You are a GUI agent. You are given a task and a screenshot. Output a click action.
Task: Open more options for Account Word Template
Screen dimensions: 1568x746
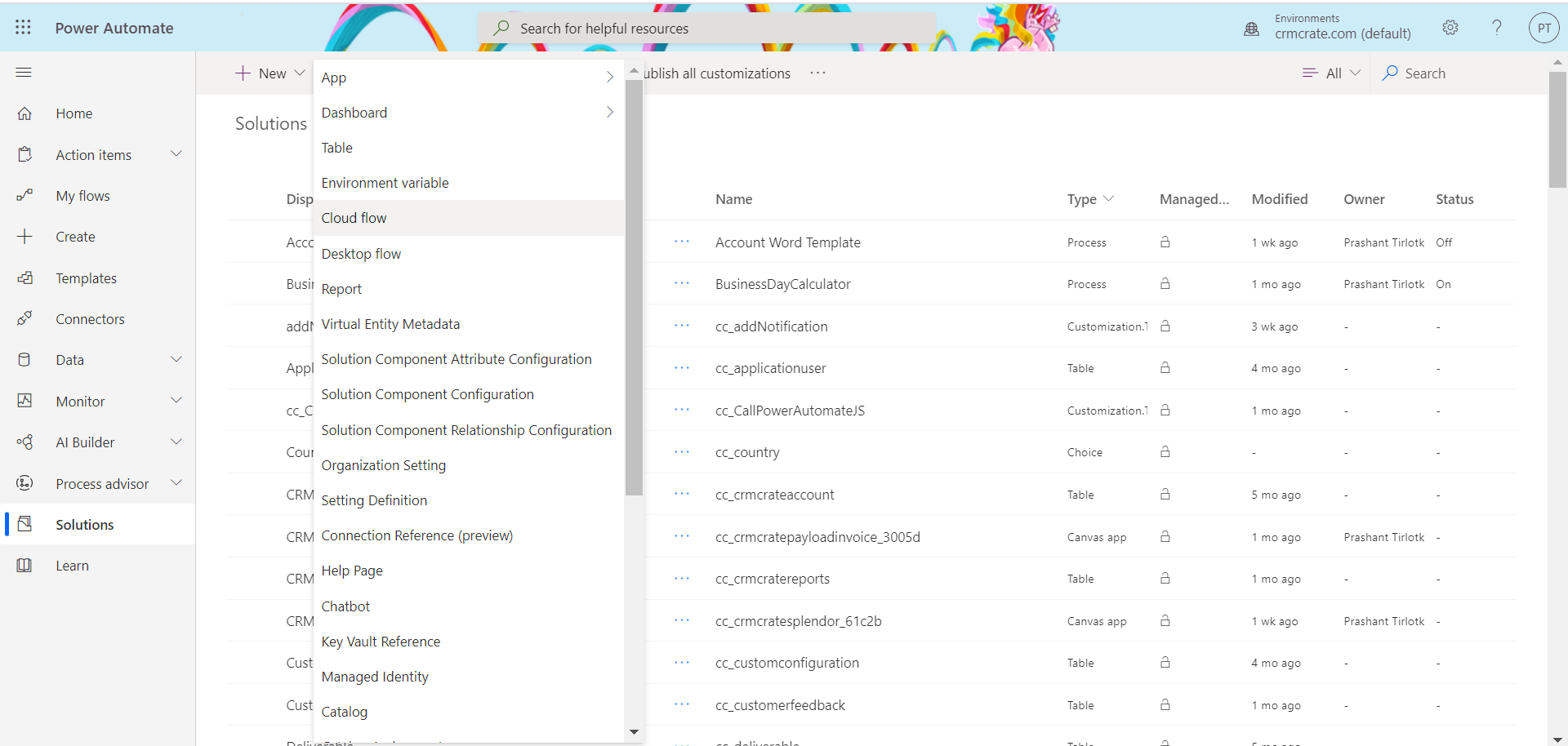682,242
